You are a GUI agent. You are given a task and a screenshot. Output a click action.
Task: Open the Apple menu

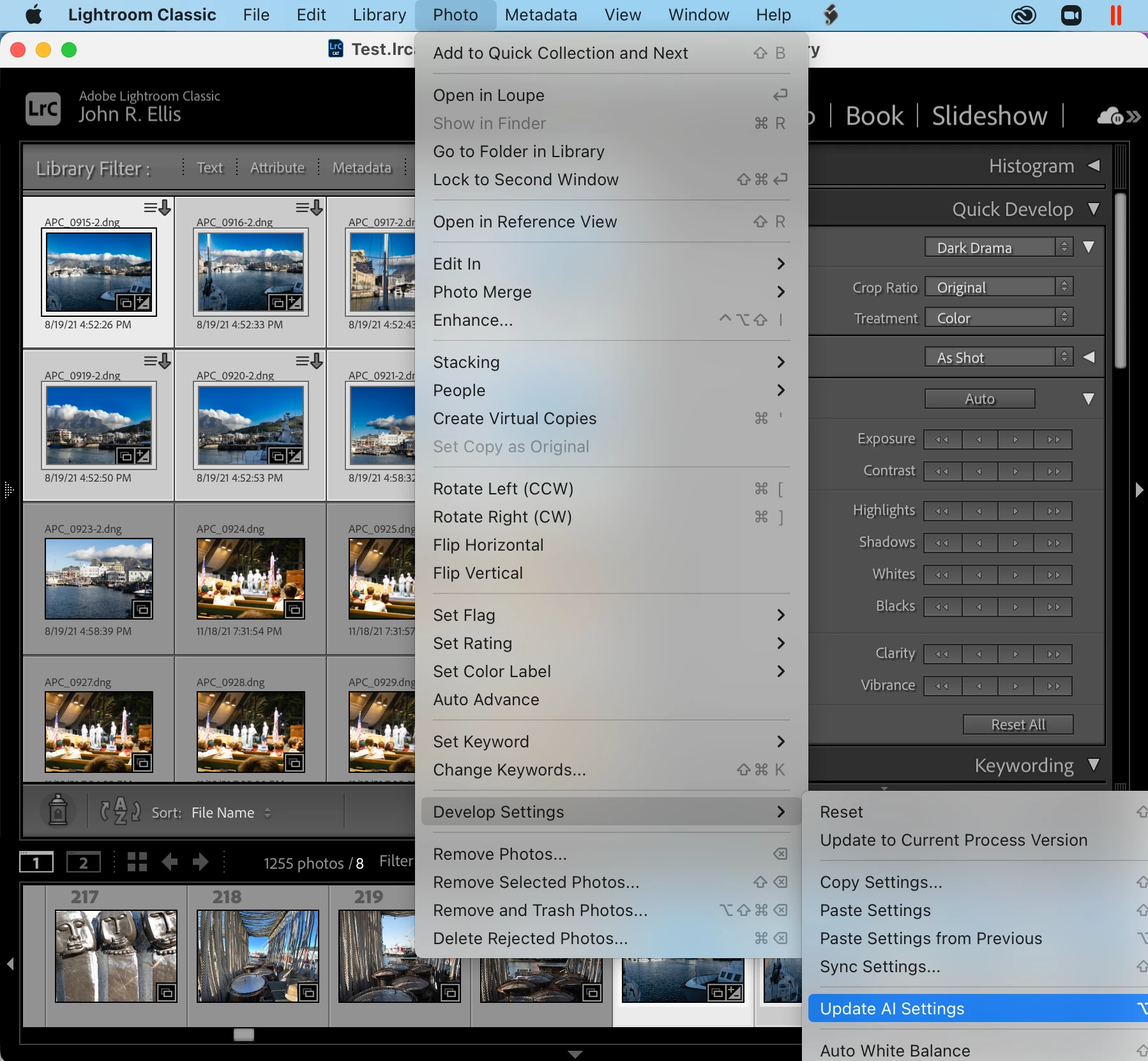point(34,15)
